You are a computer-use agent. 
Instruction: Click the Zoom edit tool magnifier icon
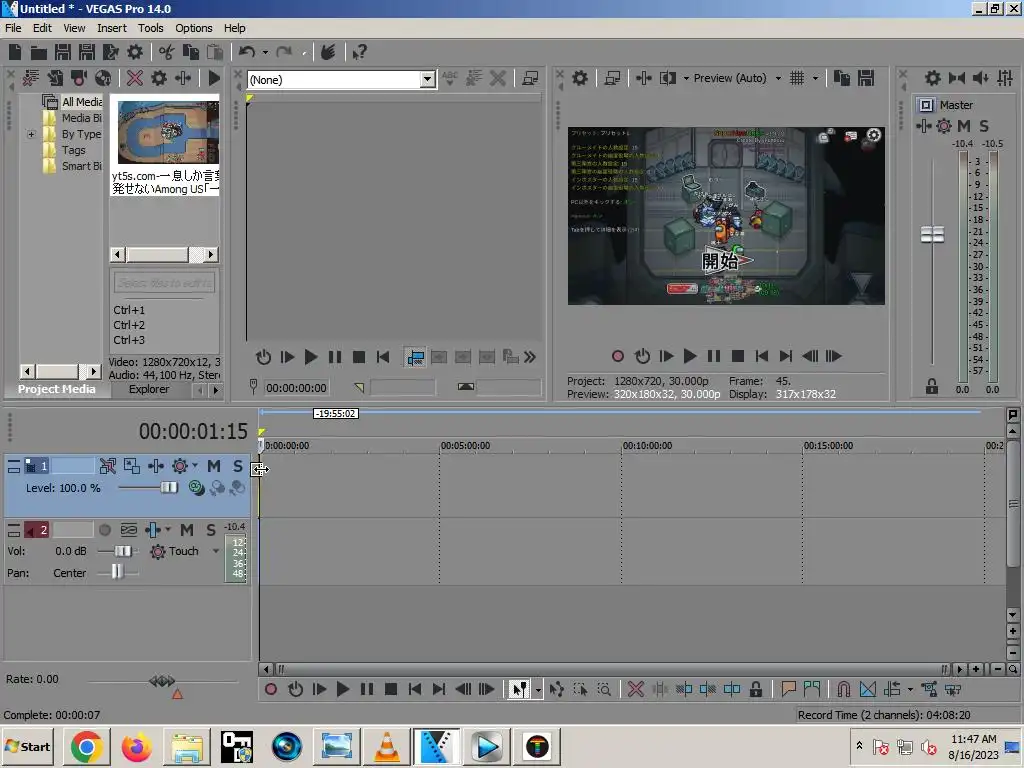604,689
